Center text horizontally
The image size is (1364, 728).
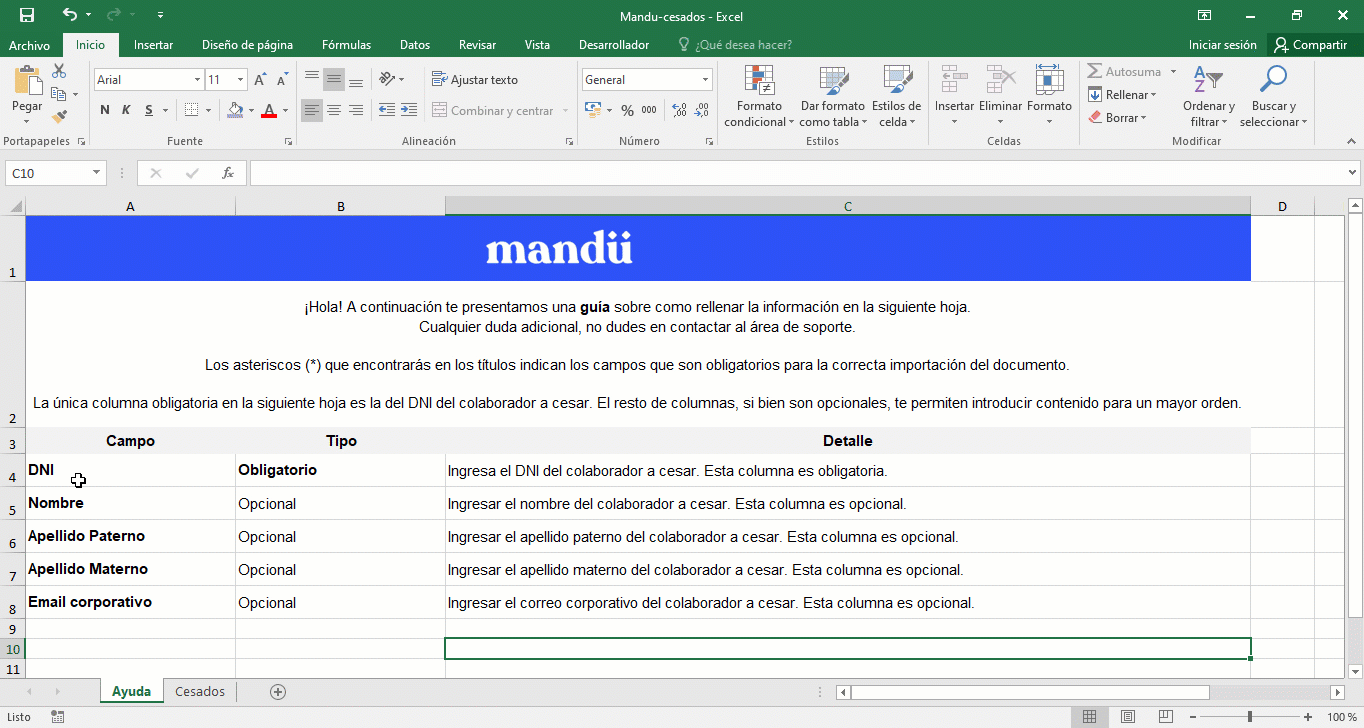tap(334, 110)
